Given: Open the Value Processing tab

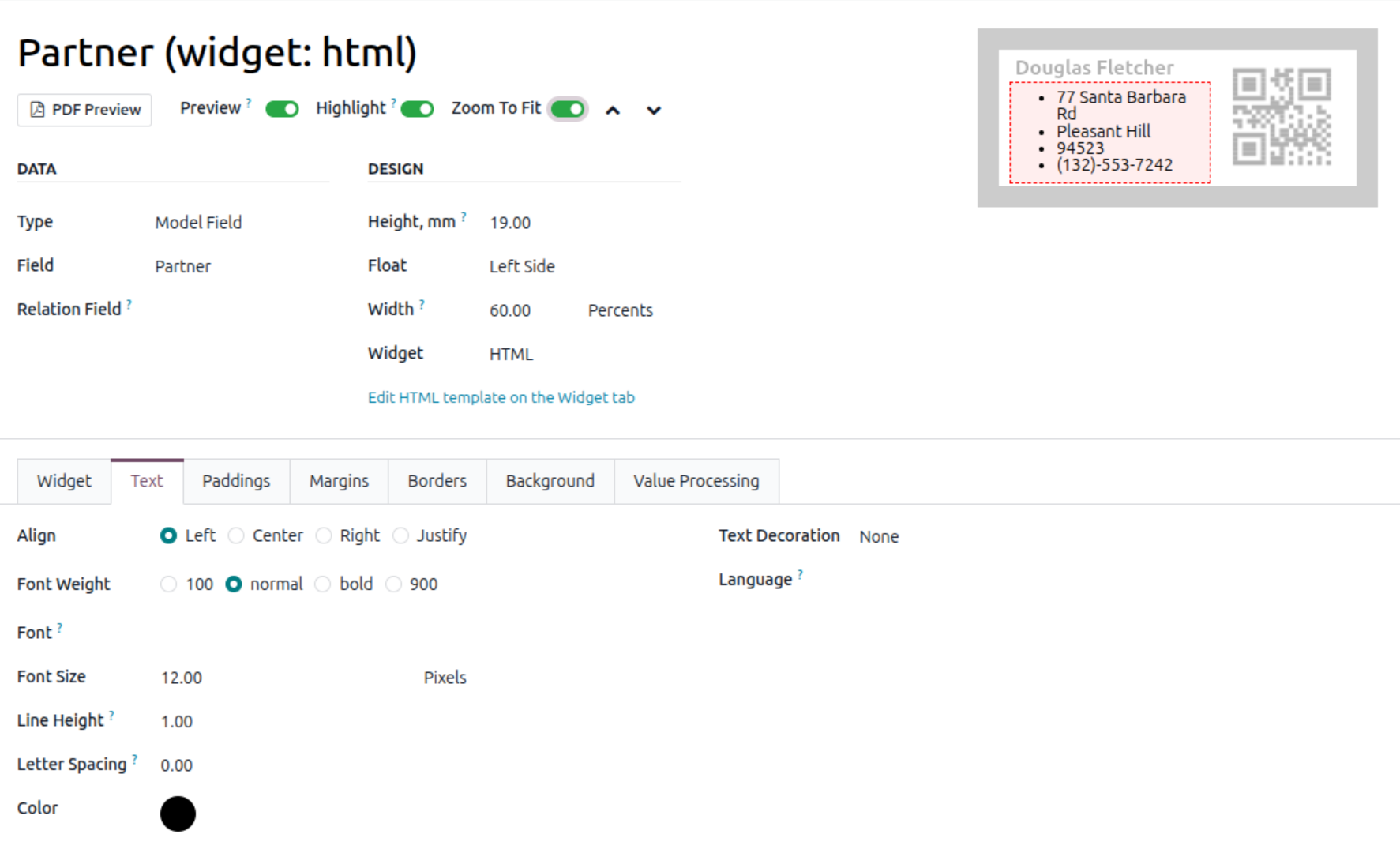Looking at the screenshot, I should [696, 481].
